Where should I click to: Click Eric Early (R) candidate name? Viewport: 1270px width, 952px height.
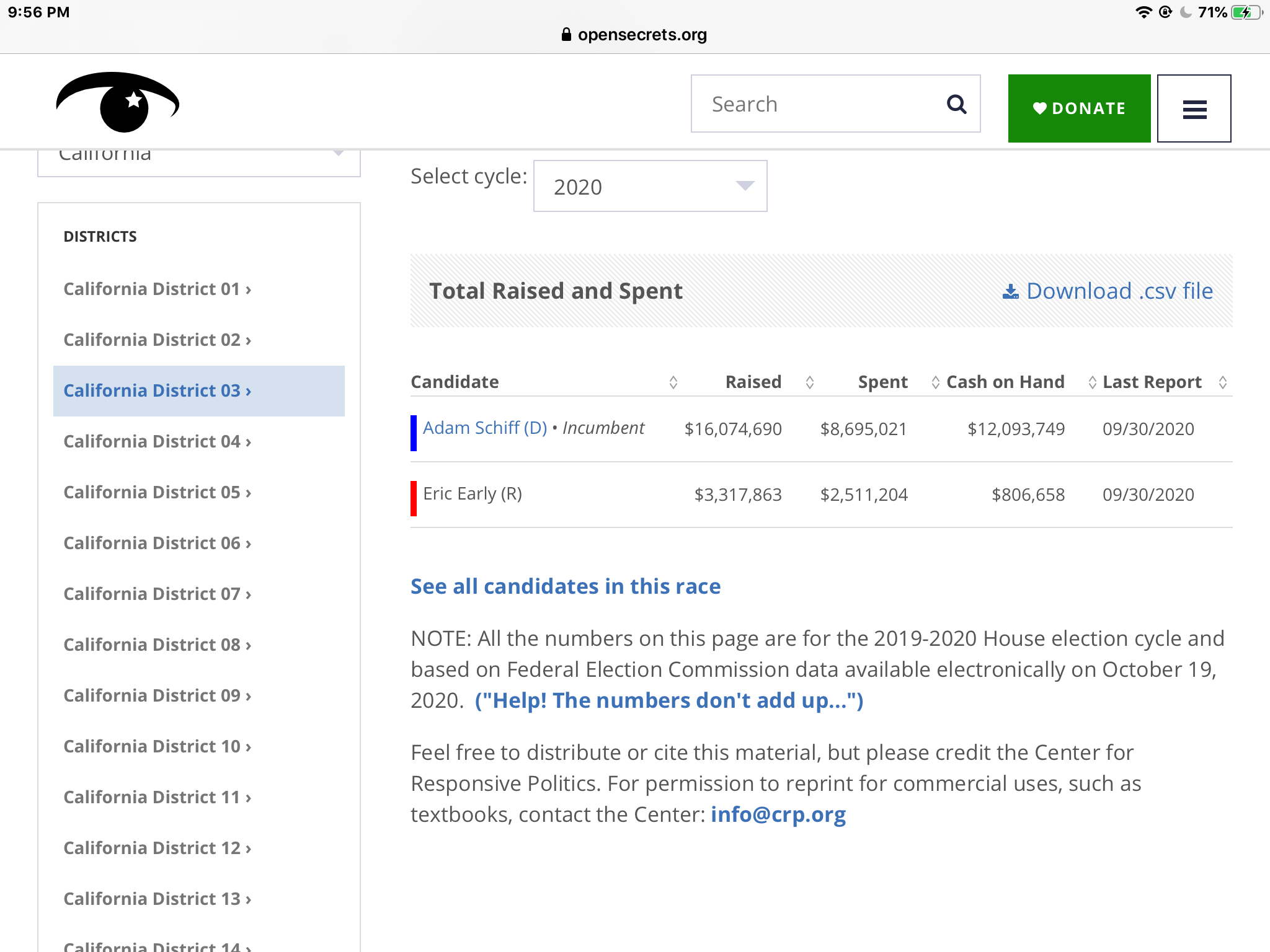pos(473,494)
